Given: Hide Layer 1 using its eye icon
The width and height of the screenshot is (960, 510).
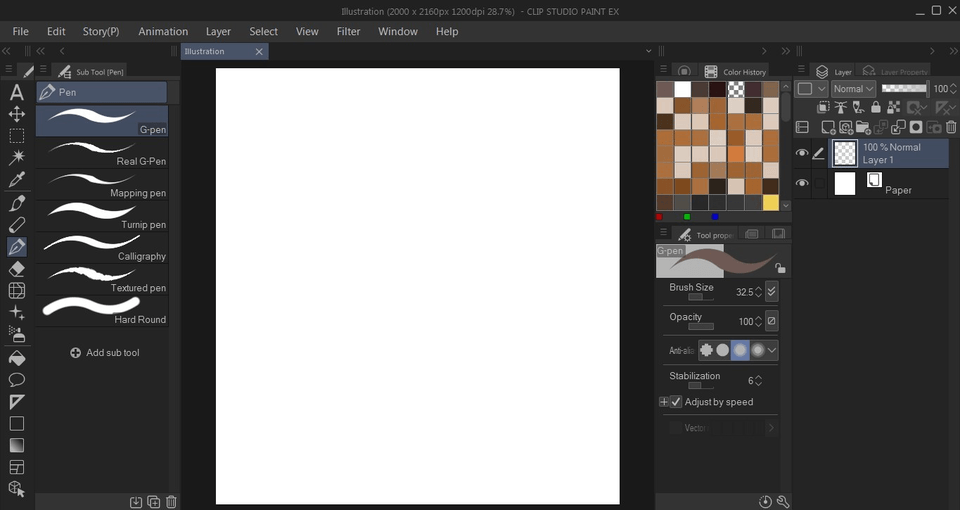Looking at the screenshot, I should point(801,153).
